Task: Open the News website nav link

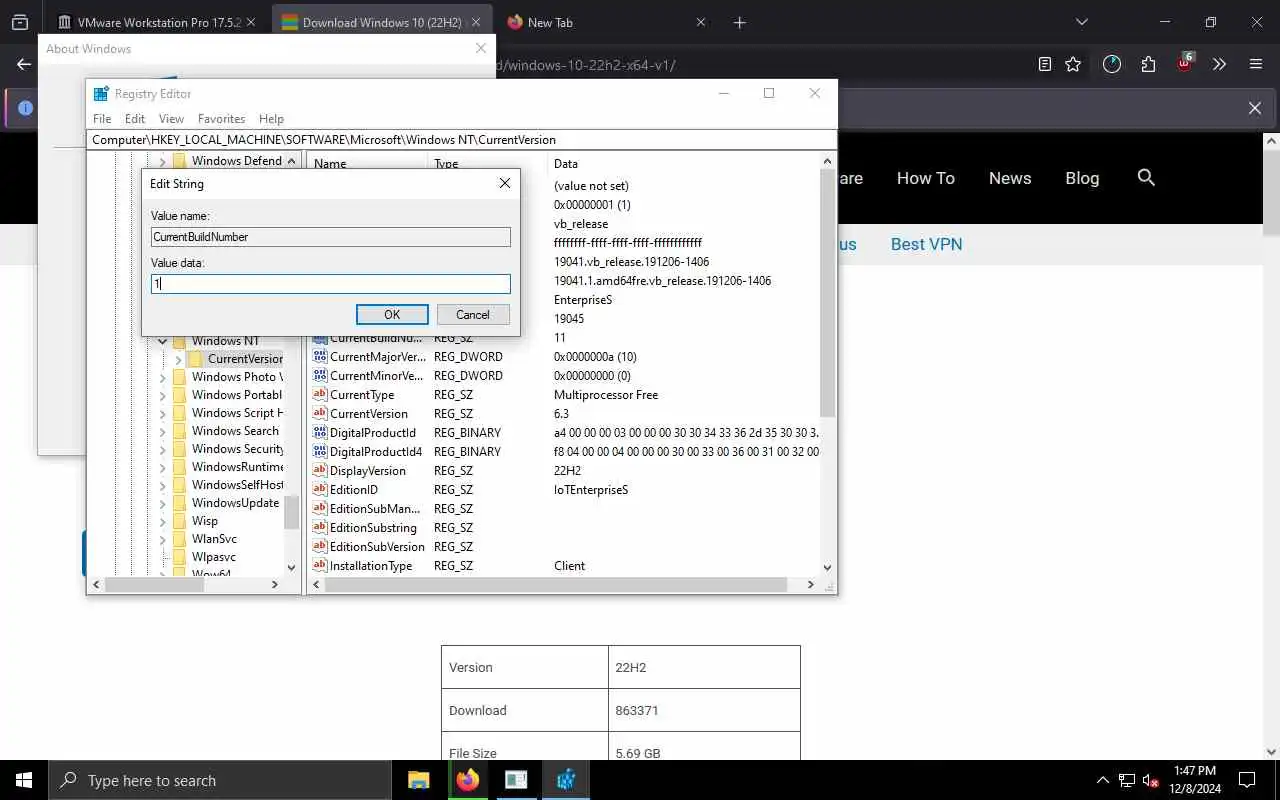Action: [x=1009, y=178]
